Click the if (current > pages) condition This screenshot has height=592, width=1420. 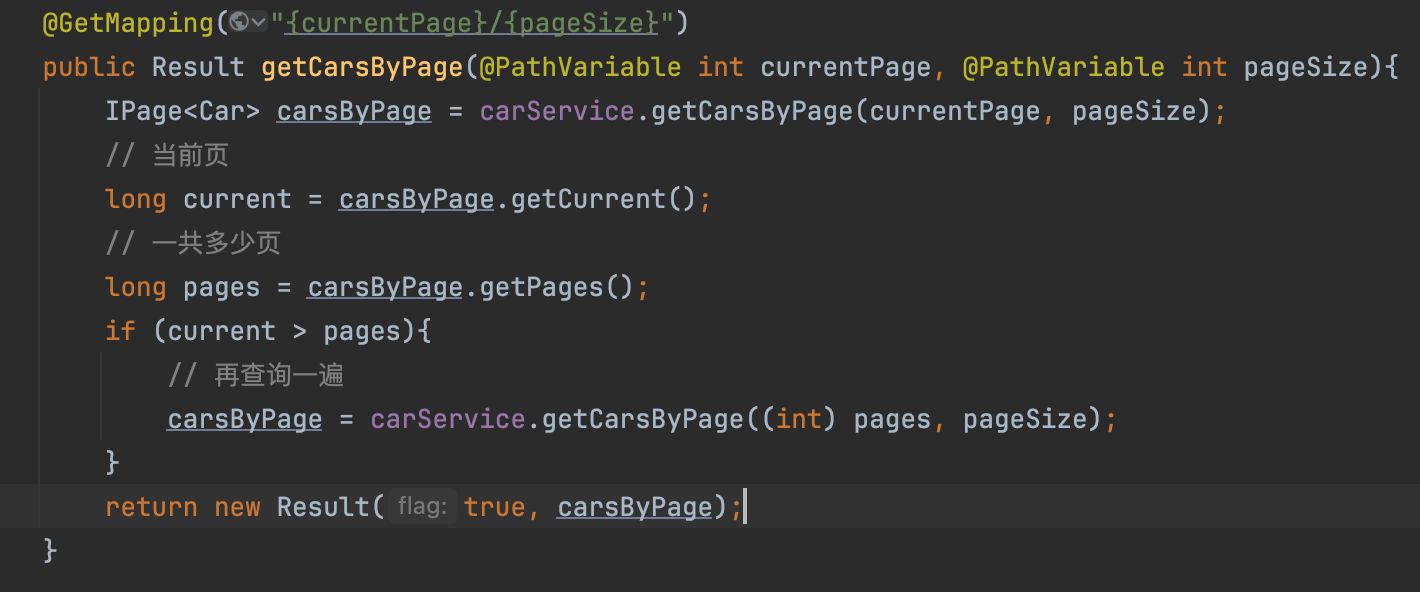coord(268,331)
